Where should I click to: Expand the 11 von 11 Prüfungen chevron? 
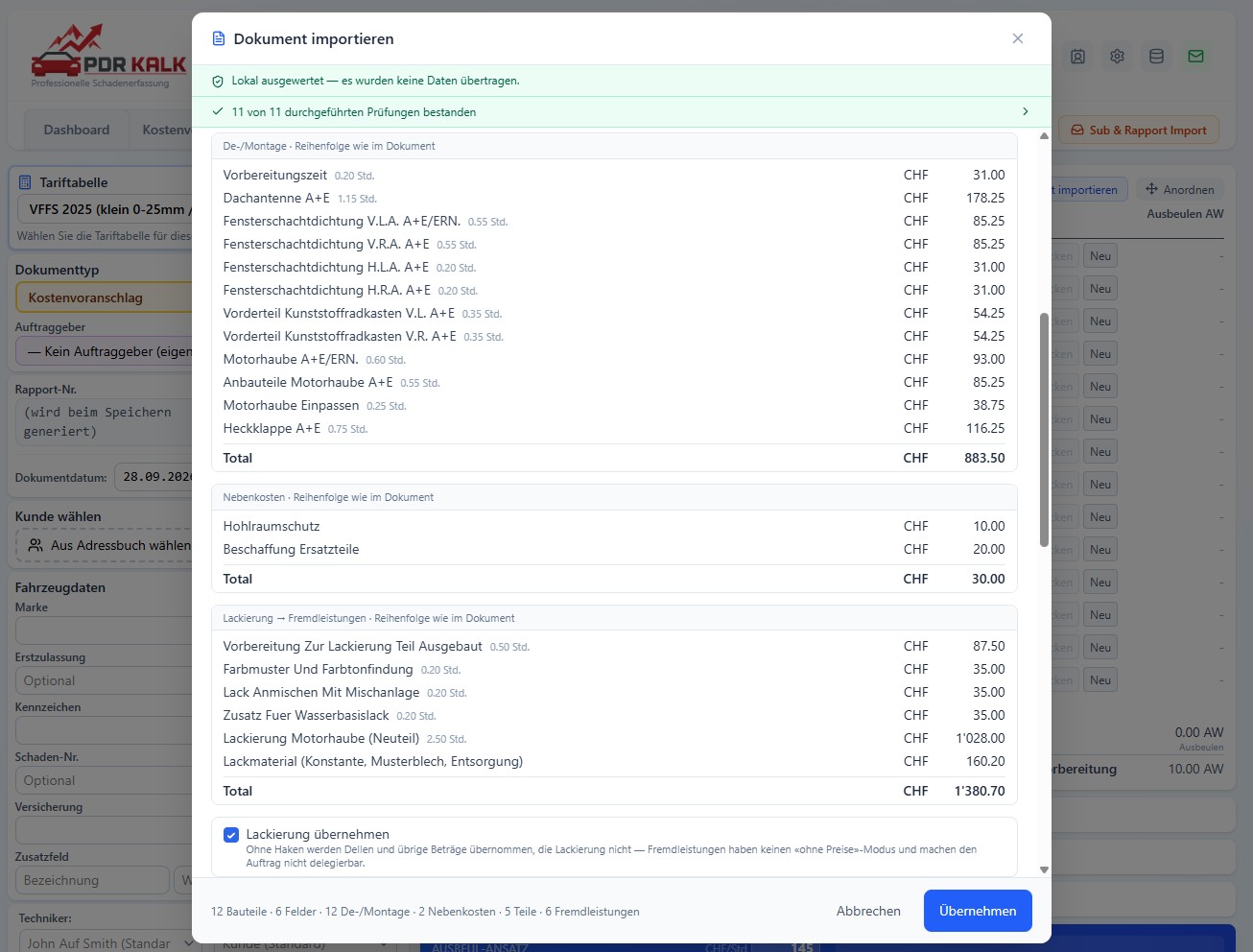click(x=1025, y=112)
